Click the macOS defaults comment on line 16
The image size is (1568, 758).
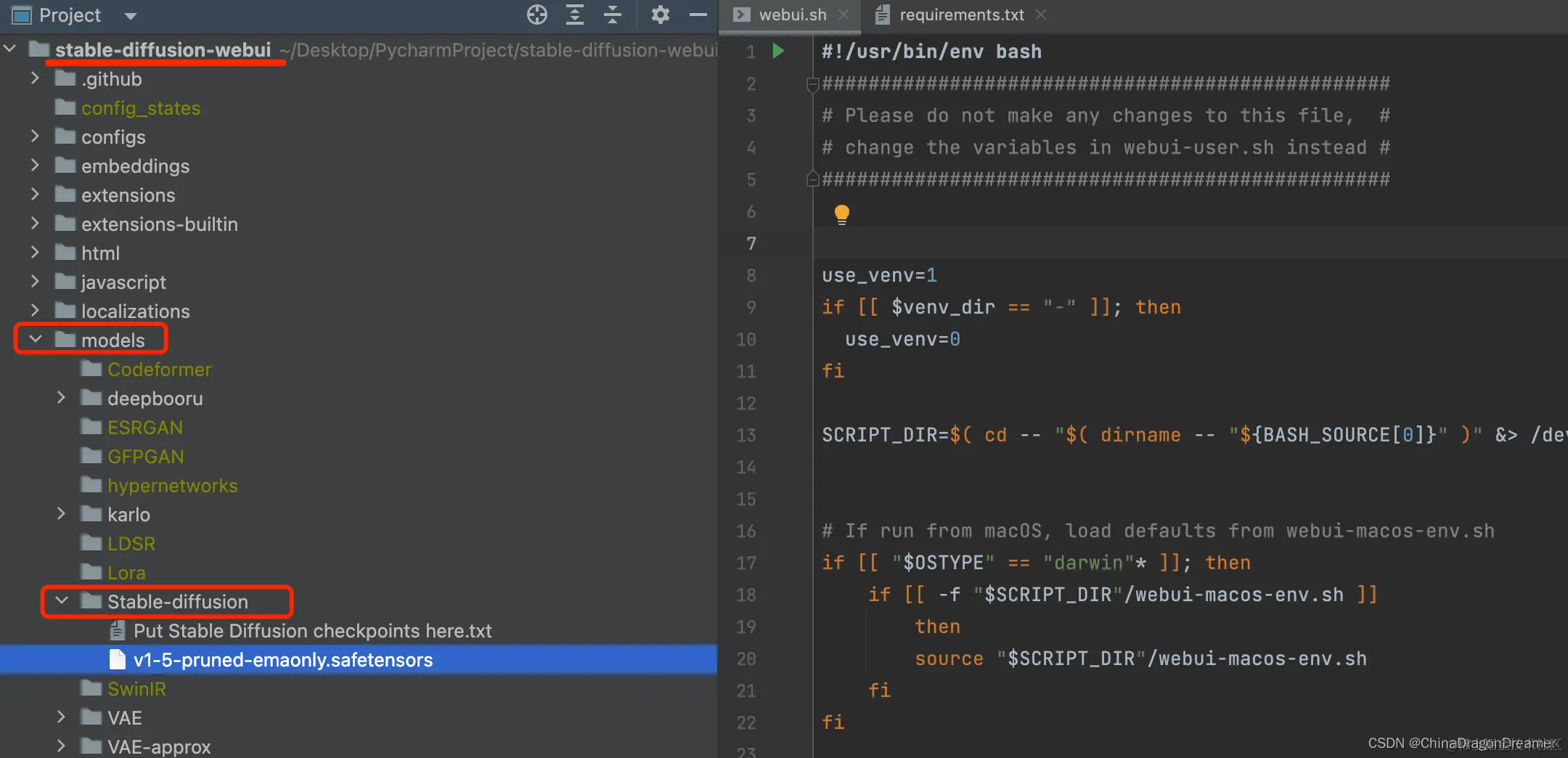[x=1158, y=531]
